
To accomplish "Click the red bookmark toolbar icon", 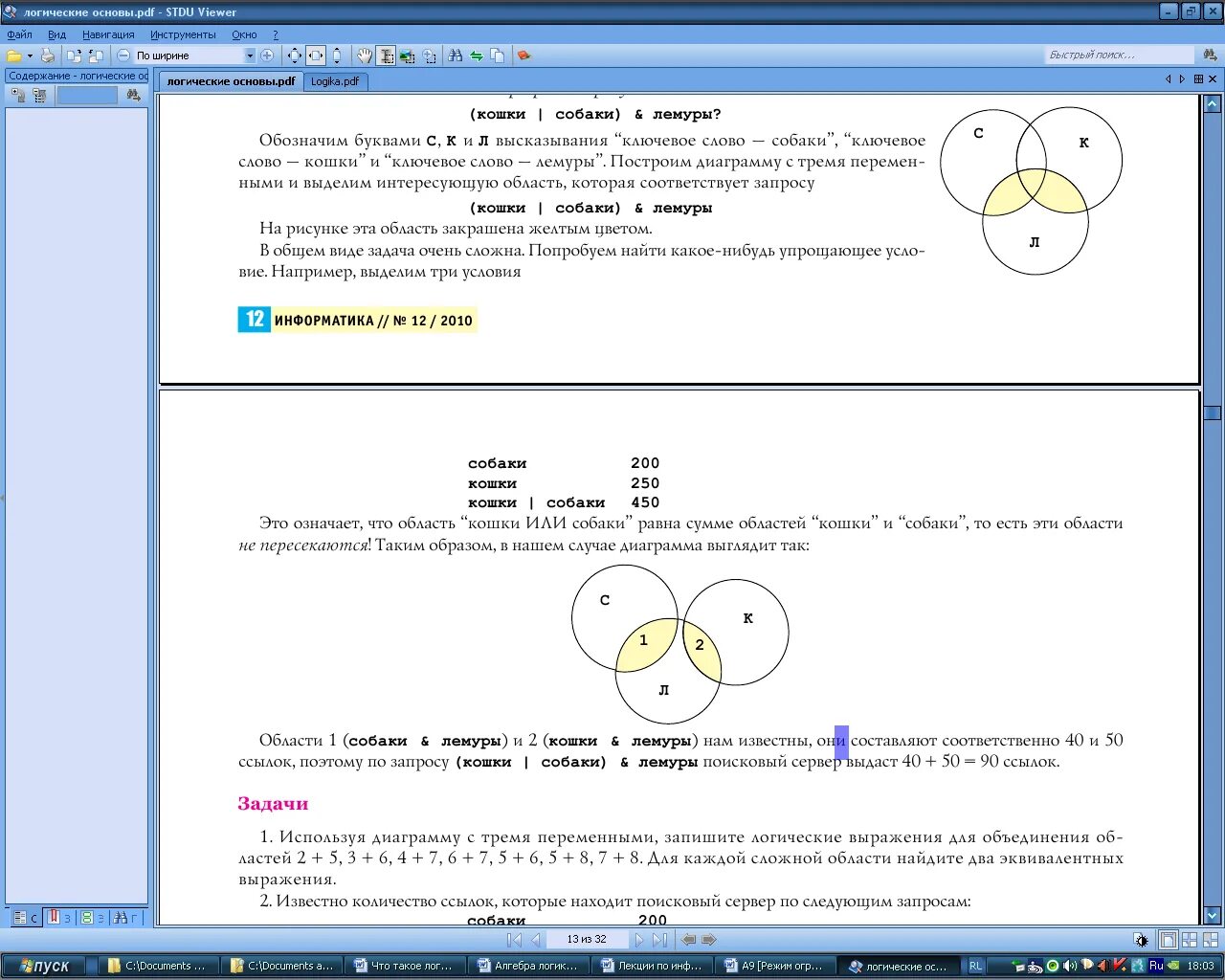I will [x=523, y=56].
